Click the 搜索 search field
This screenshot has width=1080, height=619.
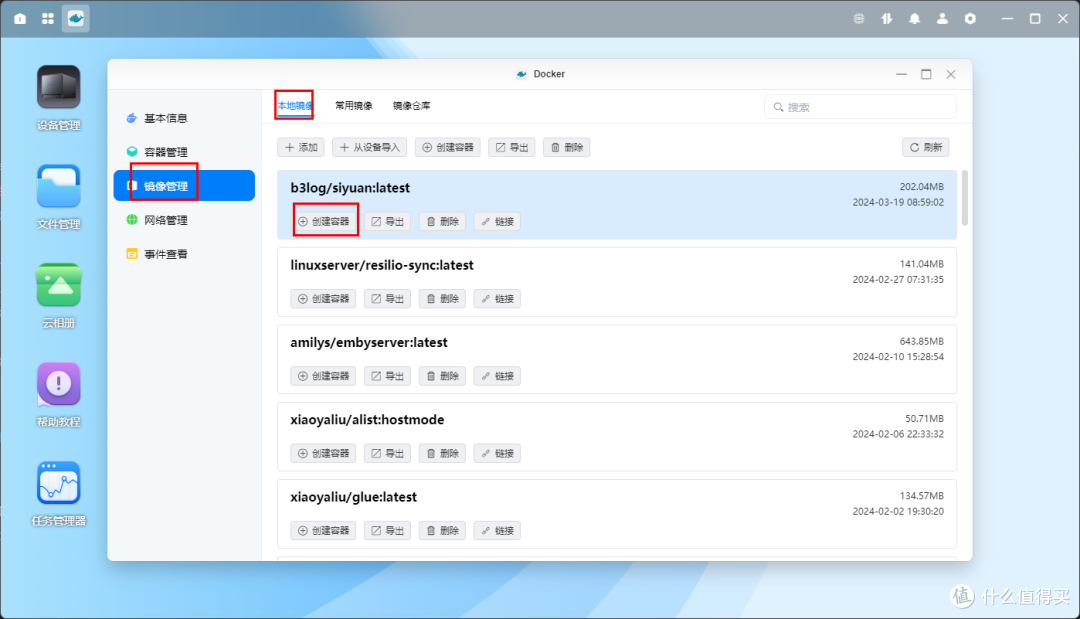click(x=860, y=107)
